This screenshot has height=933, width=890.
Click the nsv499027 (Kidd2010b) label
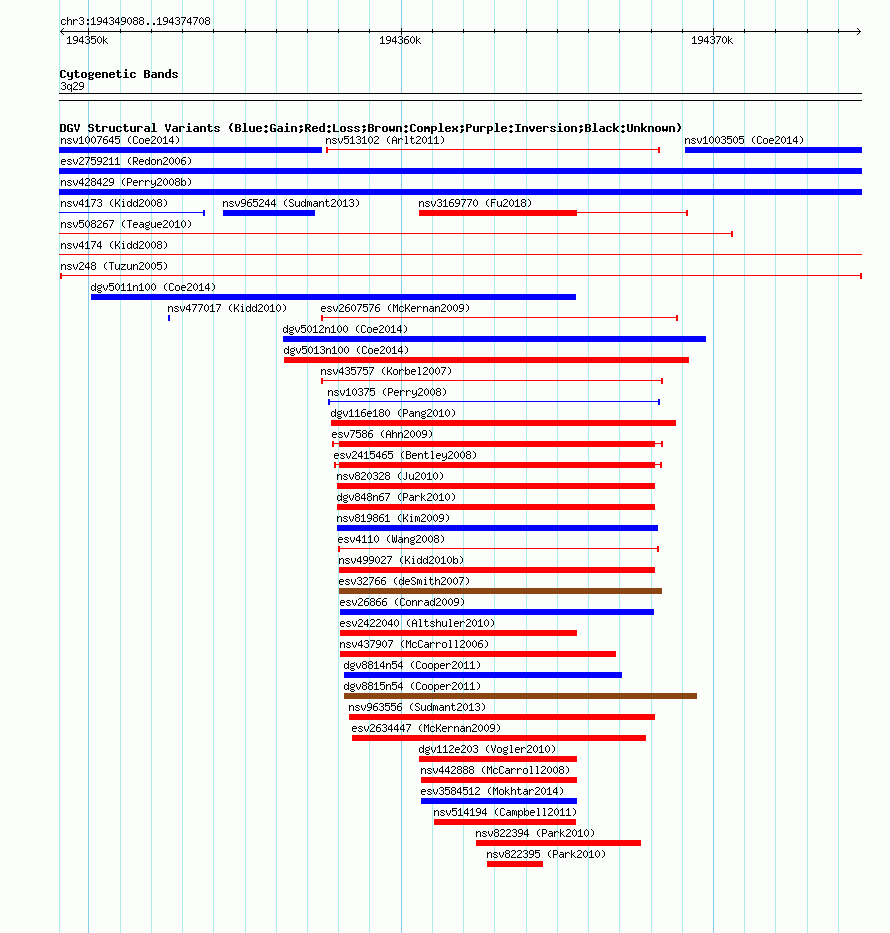401,561
